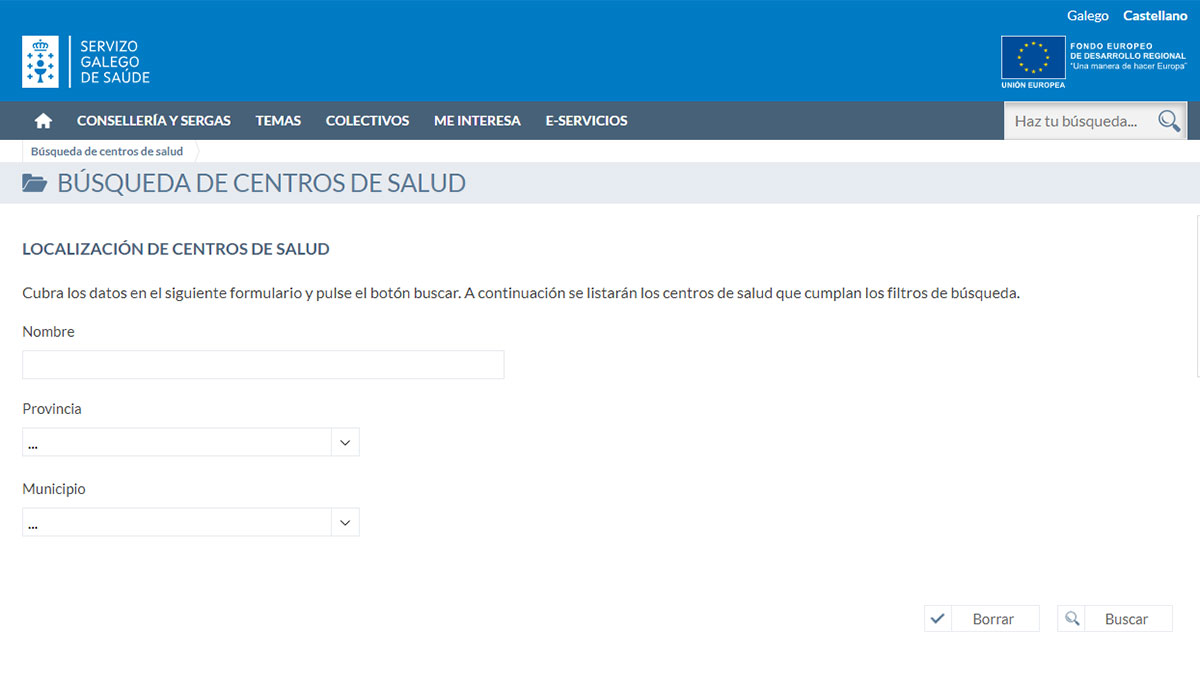Focus the Nombre text field
1200x687 pixels.
click(263, 365)
